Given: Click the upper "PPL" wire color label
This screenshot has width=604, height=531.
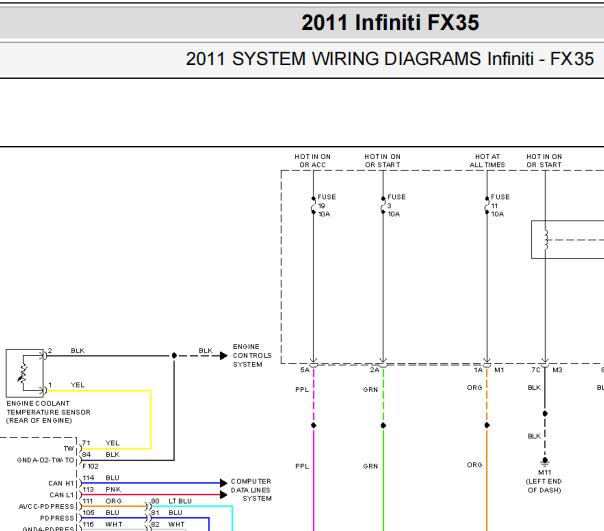Looking at the screenshot, I should 302,390.
